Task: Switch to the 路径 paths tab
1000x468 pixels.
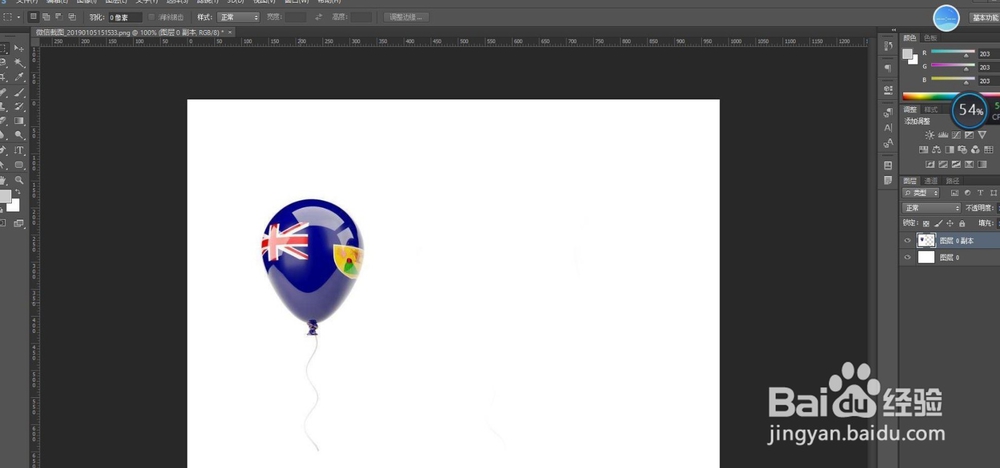Action: click(952, 180)
